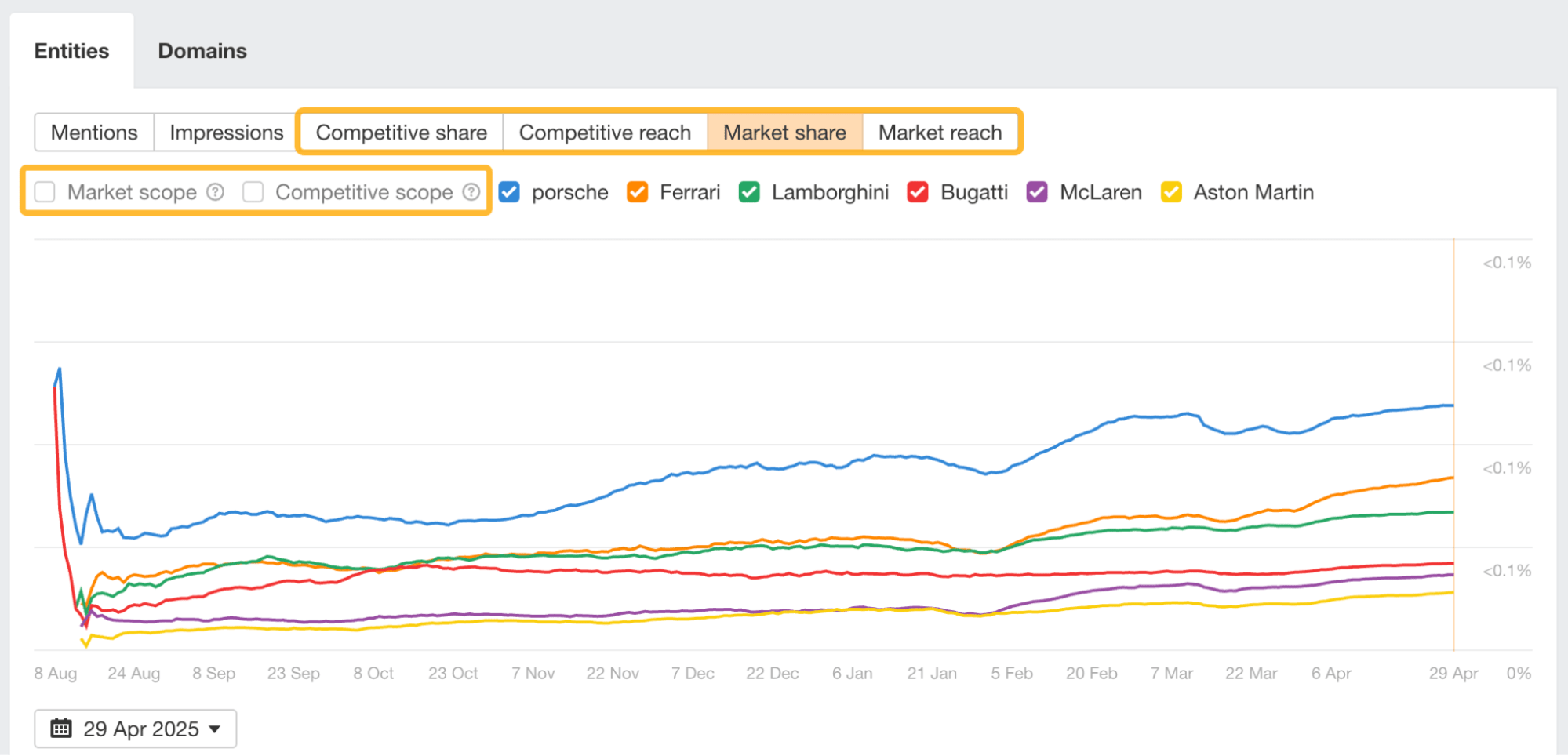
Task: Select the Competitive share metric
Action: [x=401, y=133]
